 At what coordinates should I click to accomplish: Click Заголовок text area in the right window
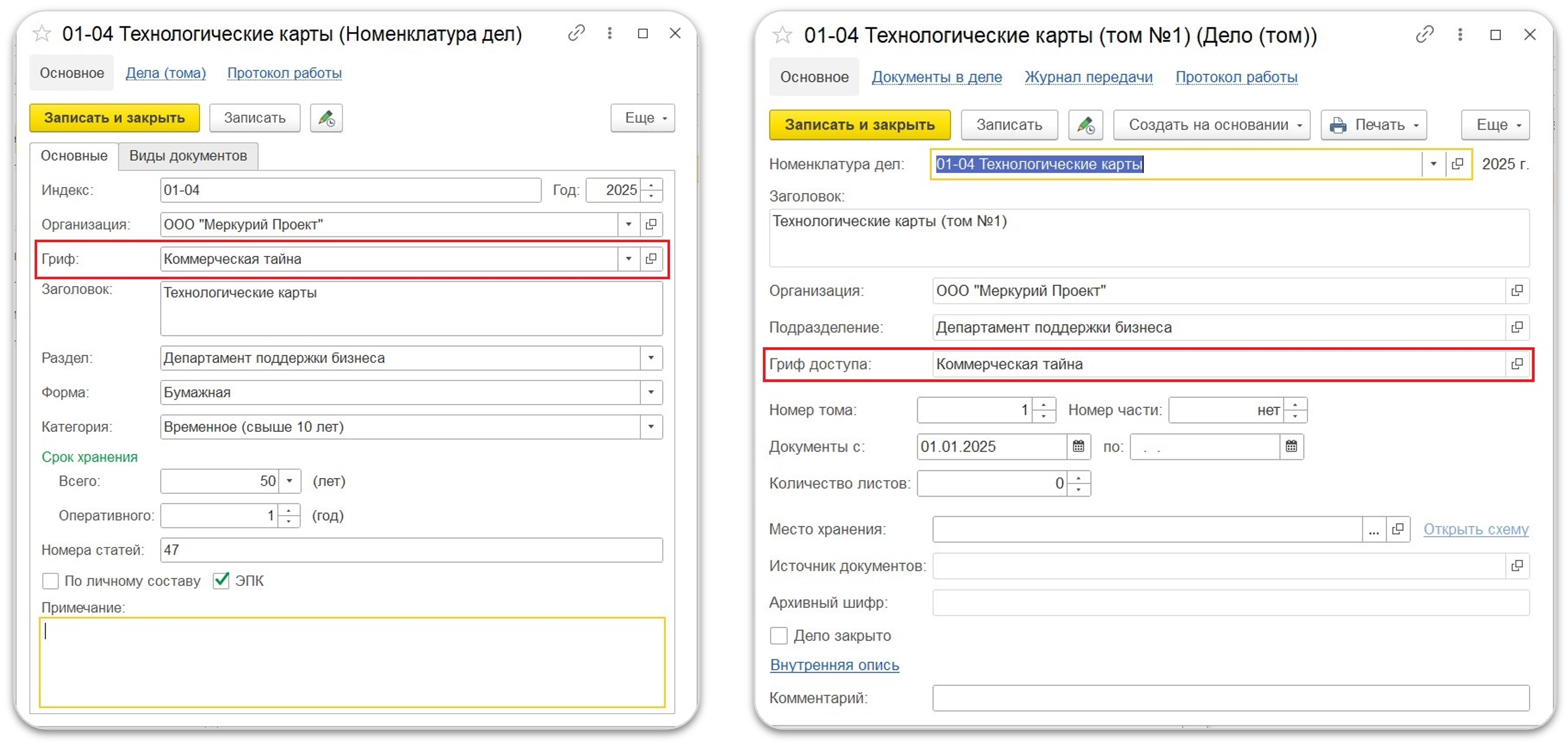click(1149, 238)
